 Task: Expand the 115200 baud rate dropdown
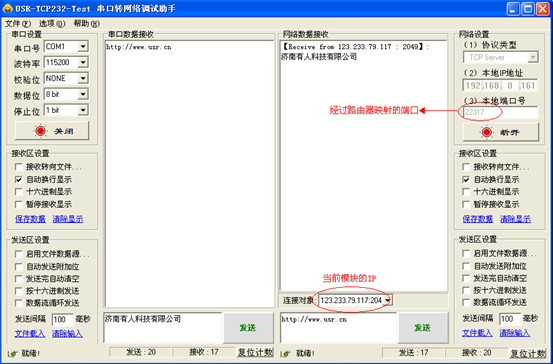click(83, 62)
